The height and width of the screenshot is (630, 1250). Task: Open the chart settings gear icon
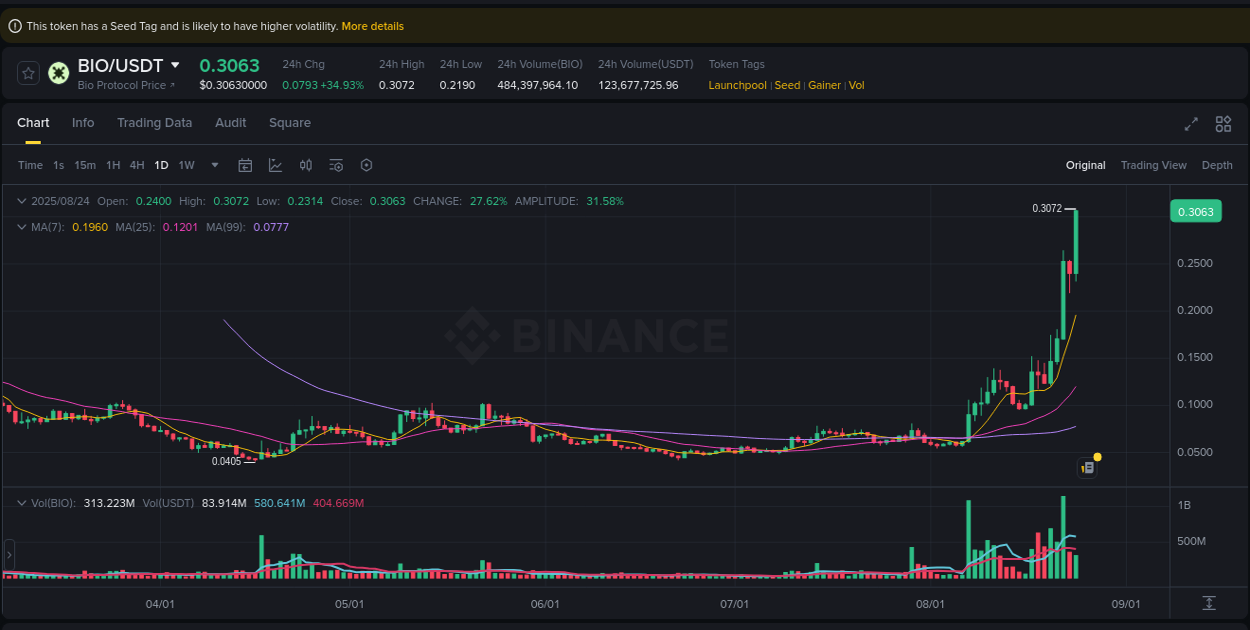(x=366, y=165)
